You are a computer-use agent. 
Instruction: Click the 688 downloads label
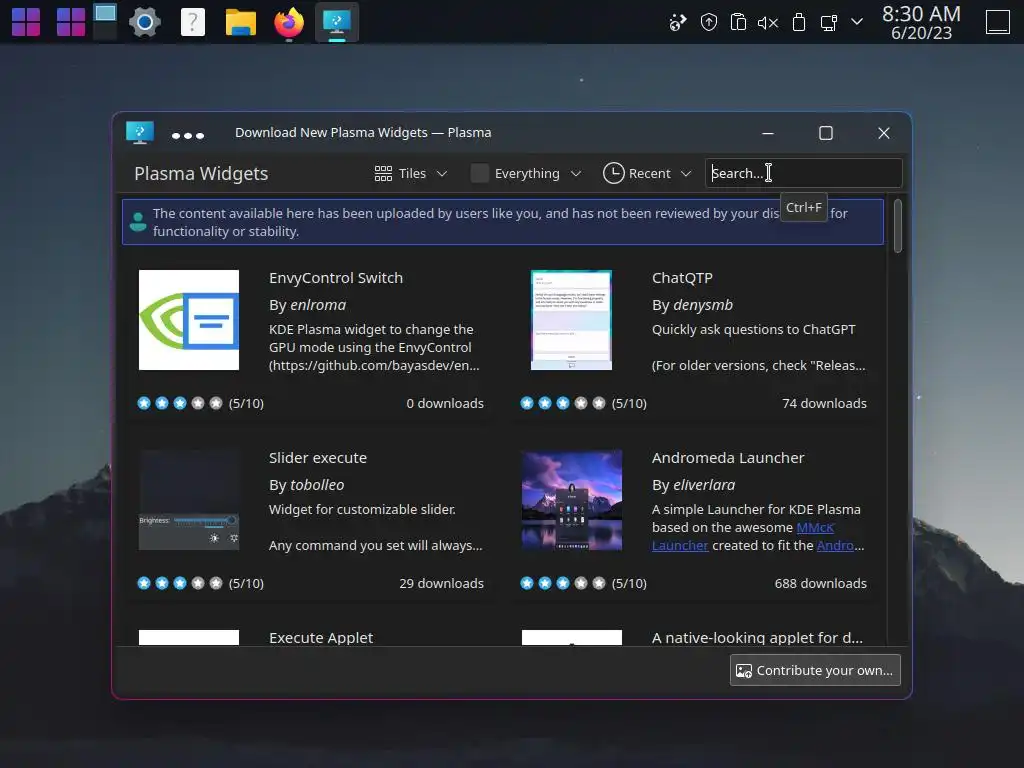pyautogui.click(x=820, y=583)
